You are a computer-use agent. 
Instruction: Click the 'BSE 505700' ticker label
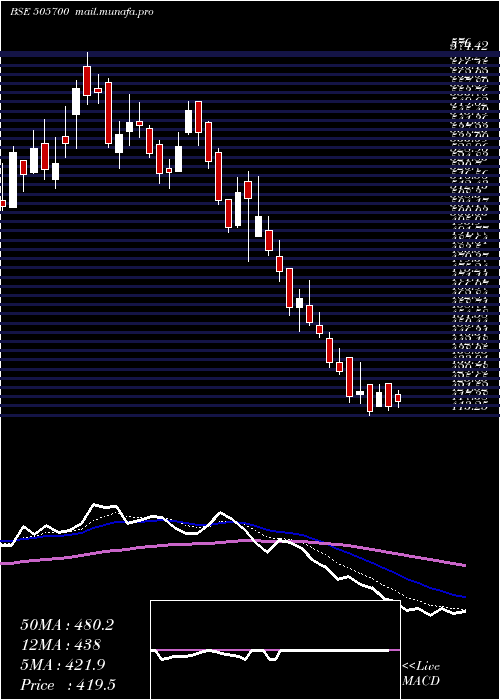click(39, 12)
